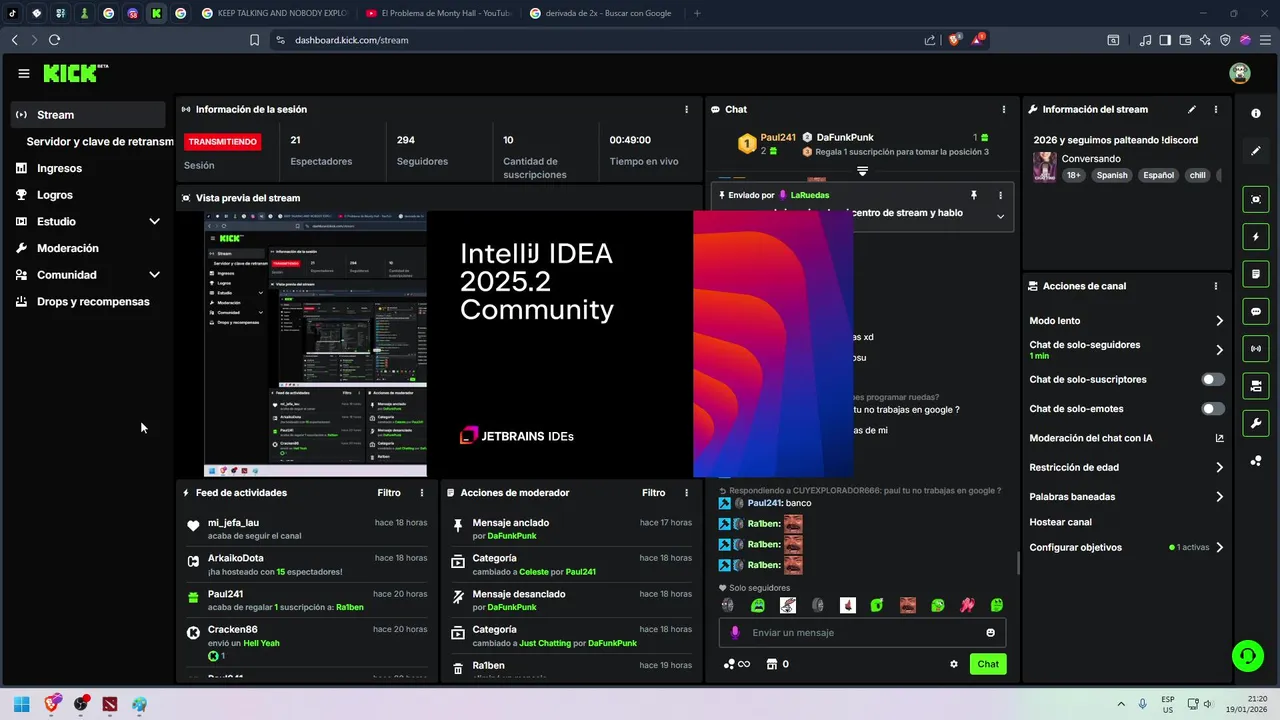Click the info icon in right sidebar
1280x720 pixels.
tap(1256, 113)
